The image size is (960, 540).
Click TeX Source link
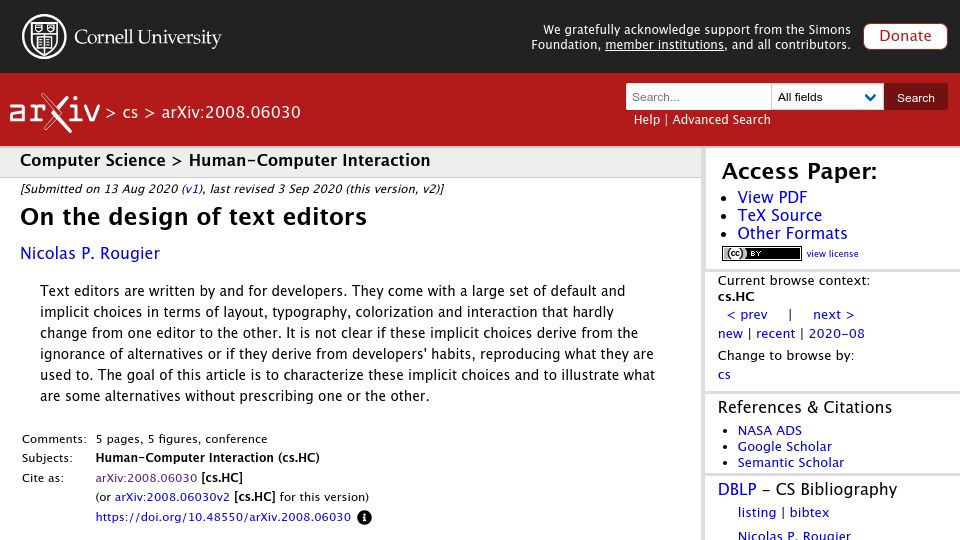click(x=779, y=215)
